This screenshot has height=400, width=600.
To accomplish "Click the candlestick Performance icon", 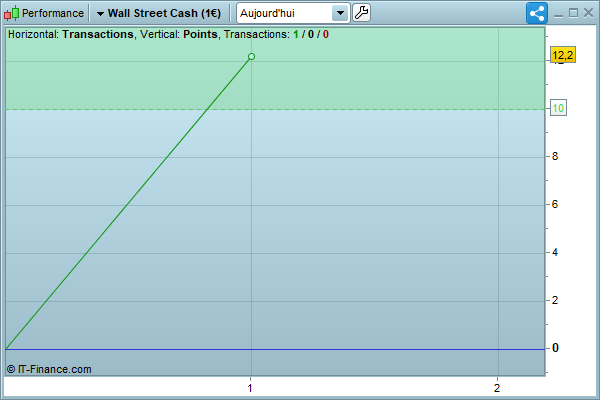I will click(x=11, y=13).
